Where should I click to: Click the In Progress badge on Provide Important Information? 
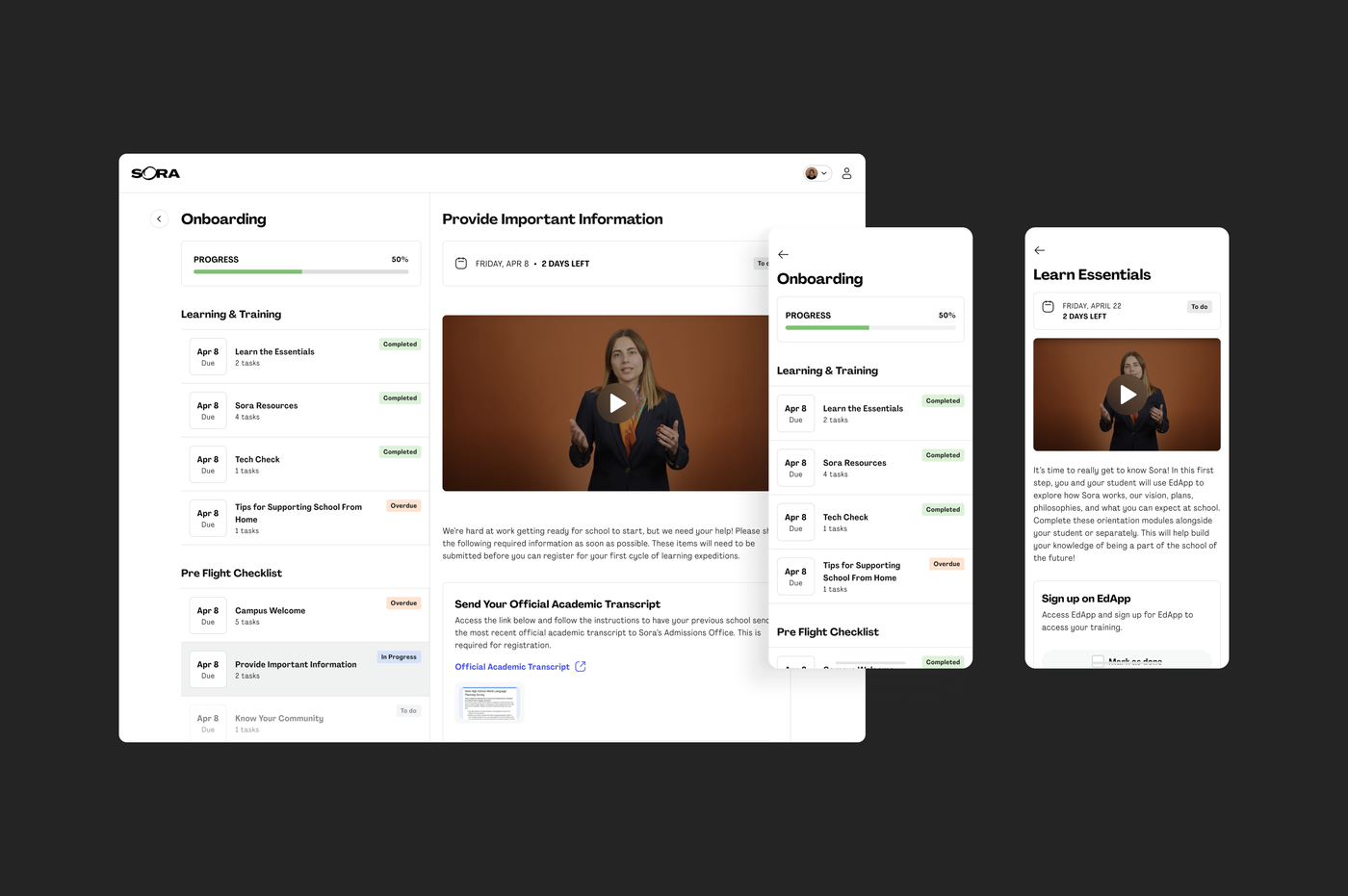(399, 657)
